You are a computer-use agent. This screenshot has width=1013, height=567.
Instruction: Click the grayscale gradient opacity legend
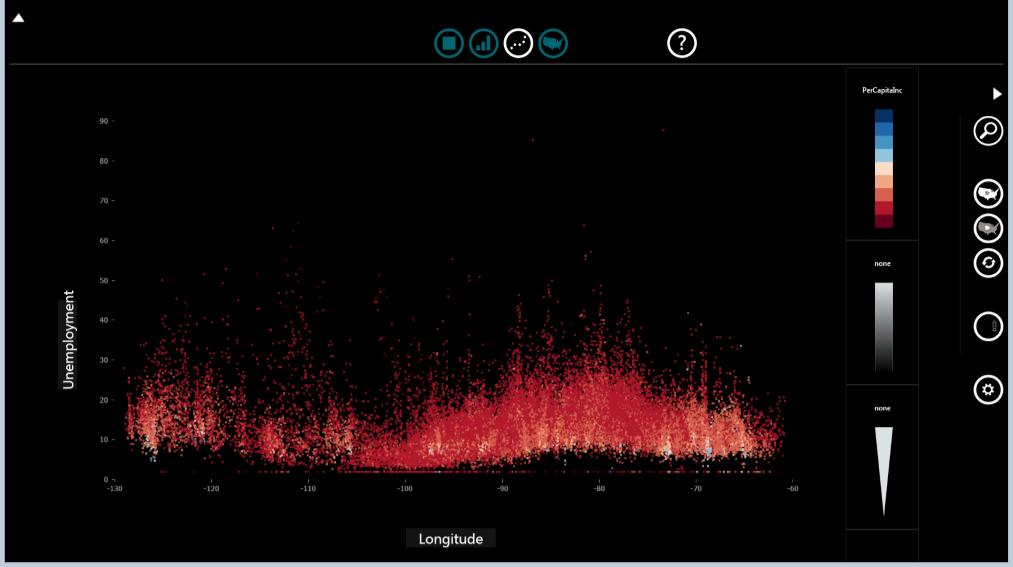[x=883, y=327]
